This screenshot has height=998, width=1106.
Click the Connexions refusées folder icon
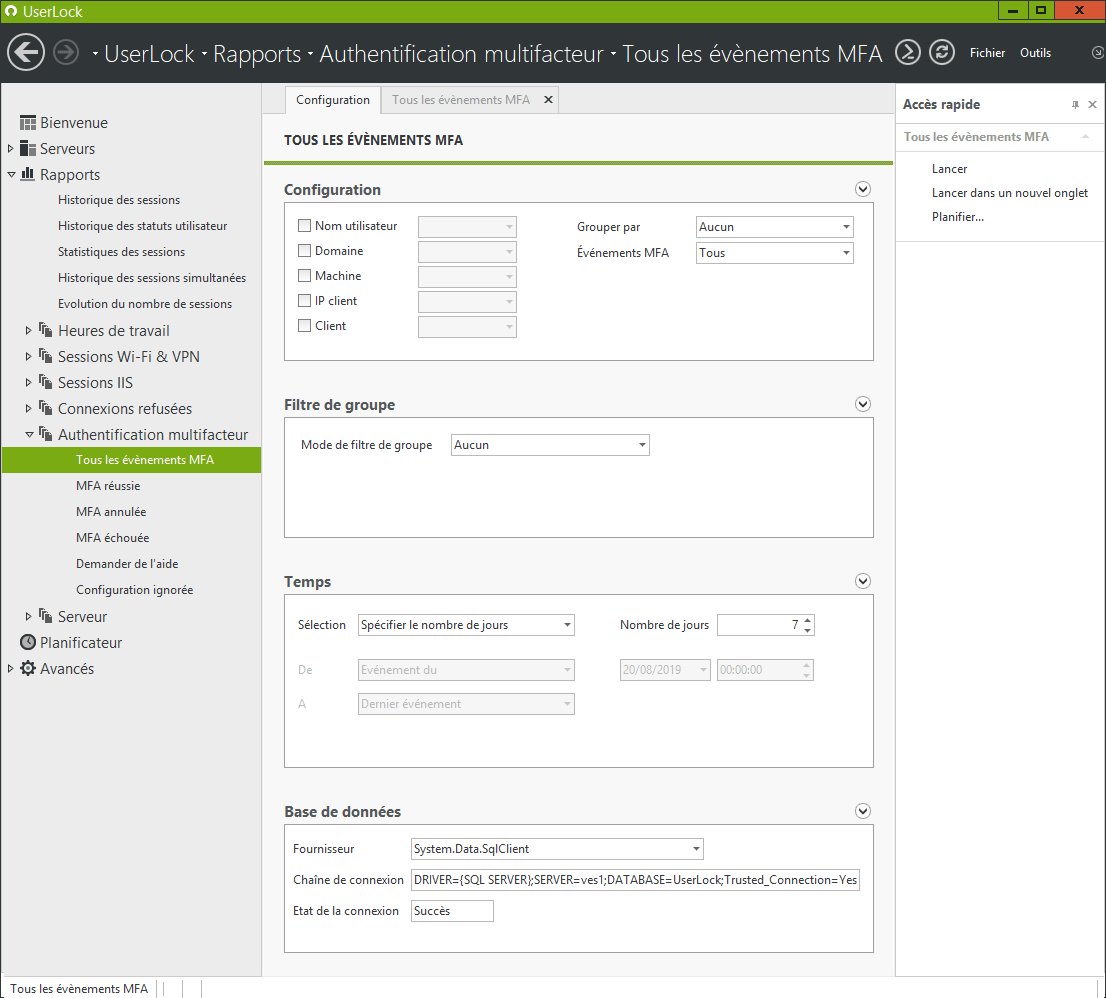(46, 408)
